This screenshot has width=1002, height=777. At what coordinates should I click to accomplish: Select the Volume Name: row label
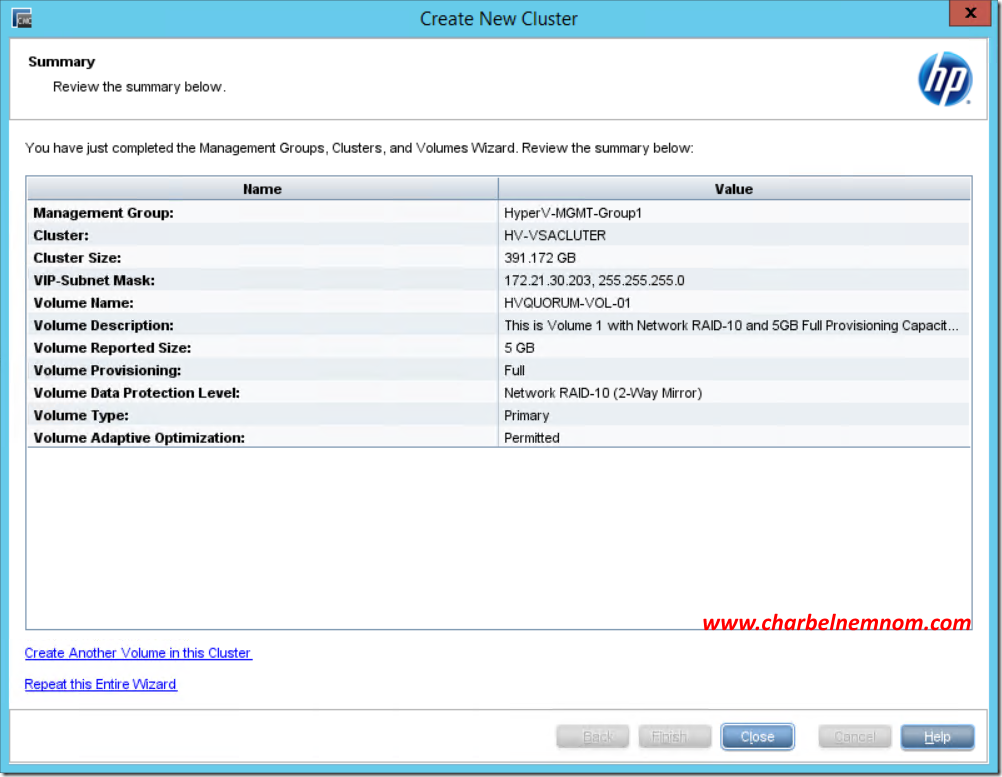tap(83, 303)
